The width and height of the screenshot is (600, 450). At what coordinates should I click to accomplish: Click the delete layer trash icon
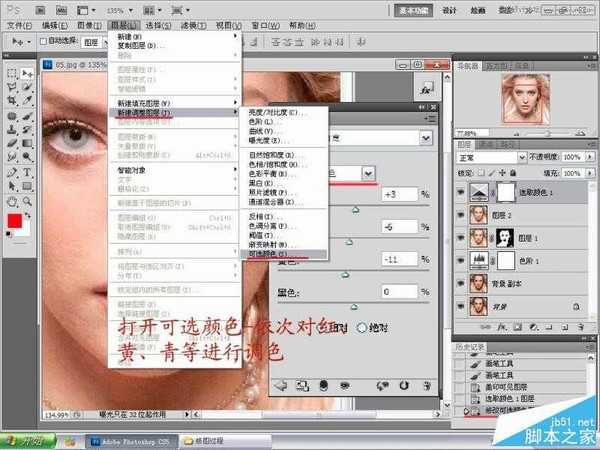pos(581,328)
